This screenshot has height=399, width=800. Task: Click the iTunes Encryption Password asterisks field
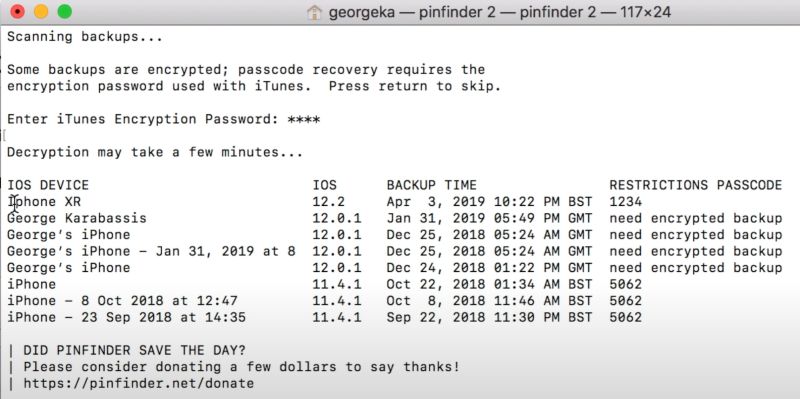pos(304,119)
